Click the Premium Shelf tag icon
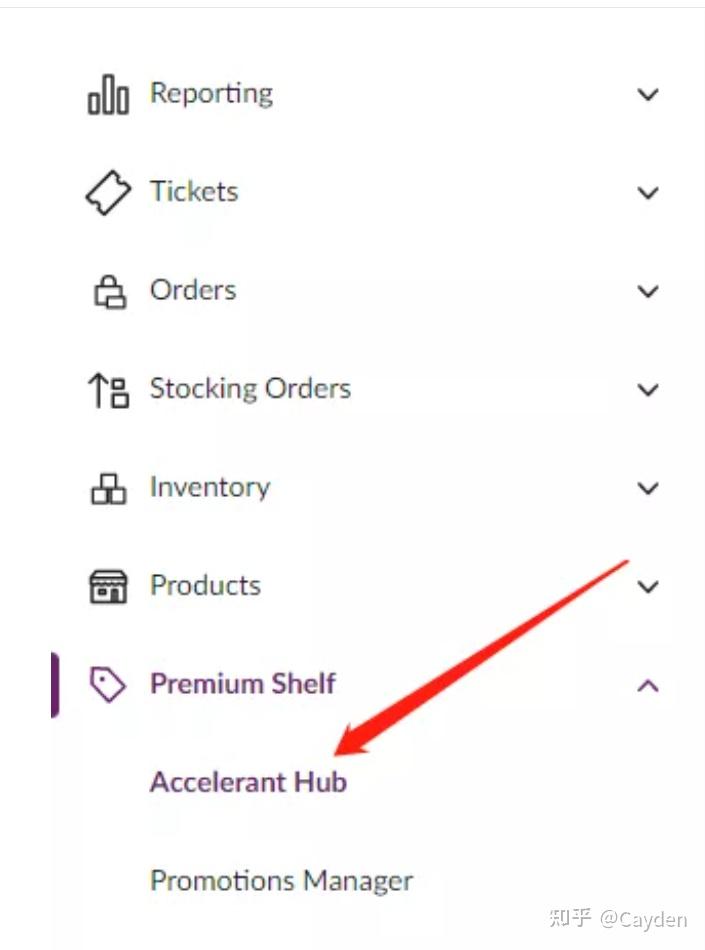Viewport: 705px width, 950px height. [107, 684]
